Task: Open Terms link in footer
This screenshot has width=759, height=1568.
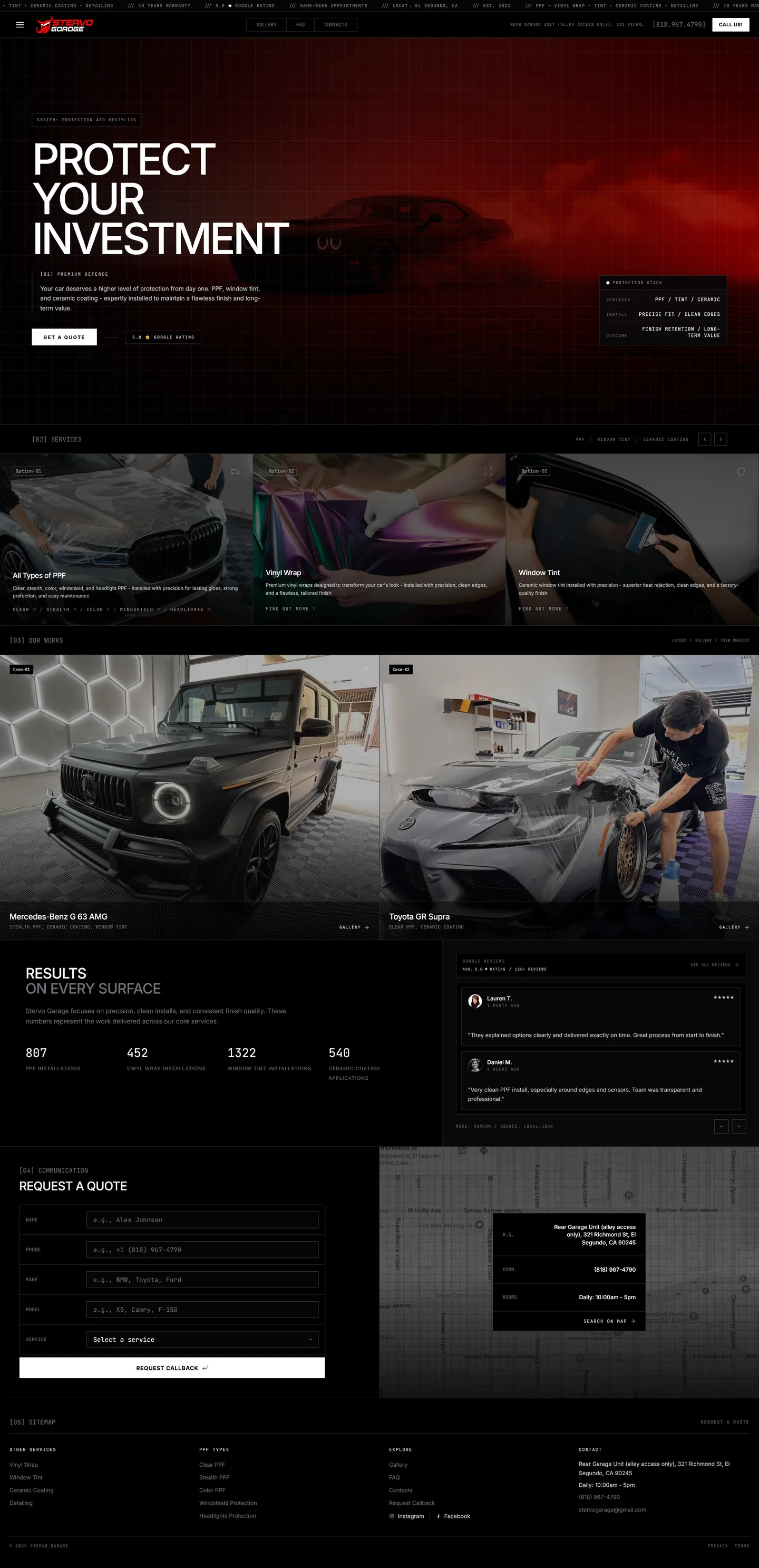Action: click(x=742, y=1545)
